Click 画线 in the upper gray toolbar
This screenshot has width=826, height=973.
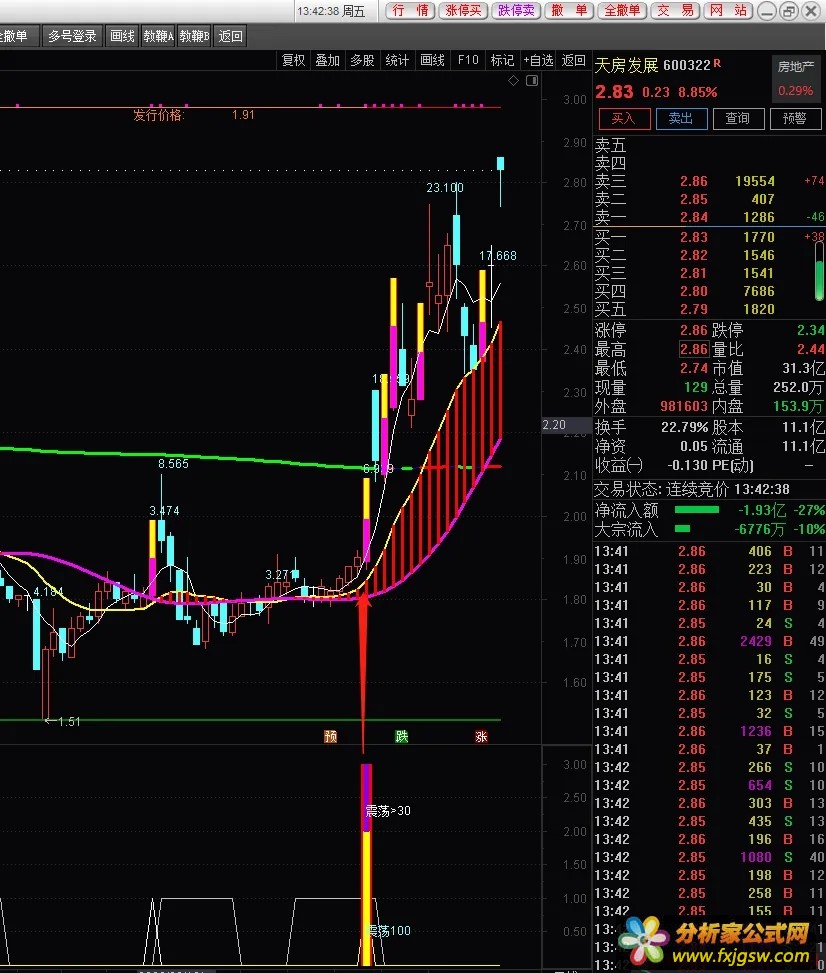tap(122, 36)
